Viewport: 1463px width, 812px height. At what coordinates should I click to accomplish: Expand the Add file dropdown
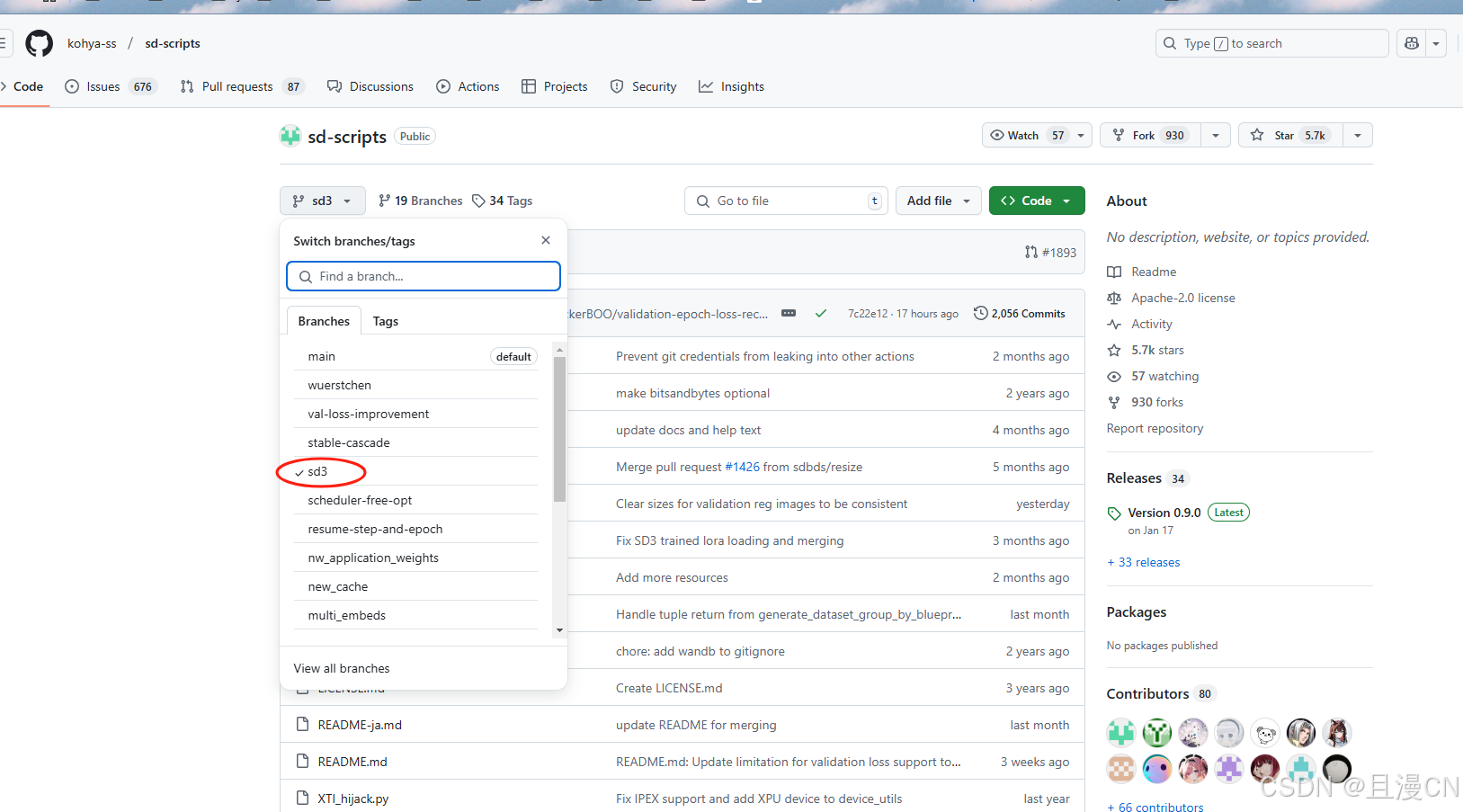(x=938, y=201)
